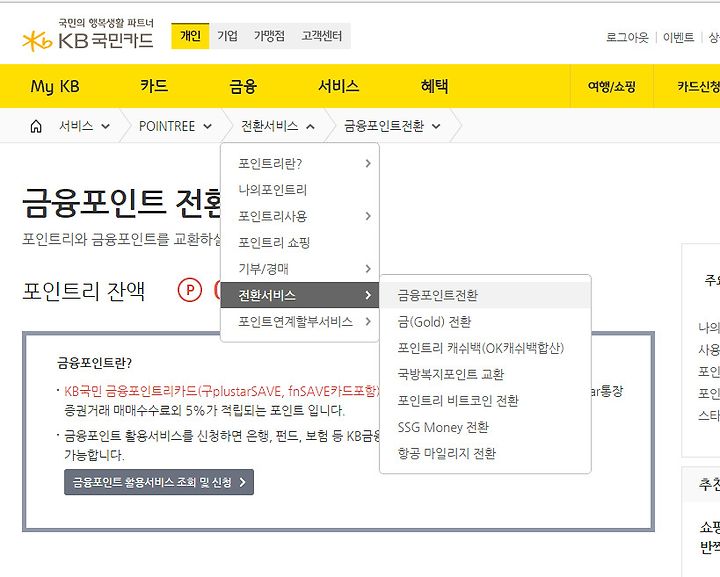This screenshot has width=720, height=577.
Task: Select the 기업 tab
Action: click(x=227, y=36)
